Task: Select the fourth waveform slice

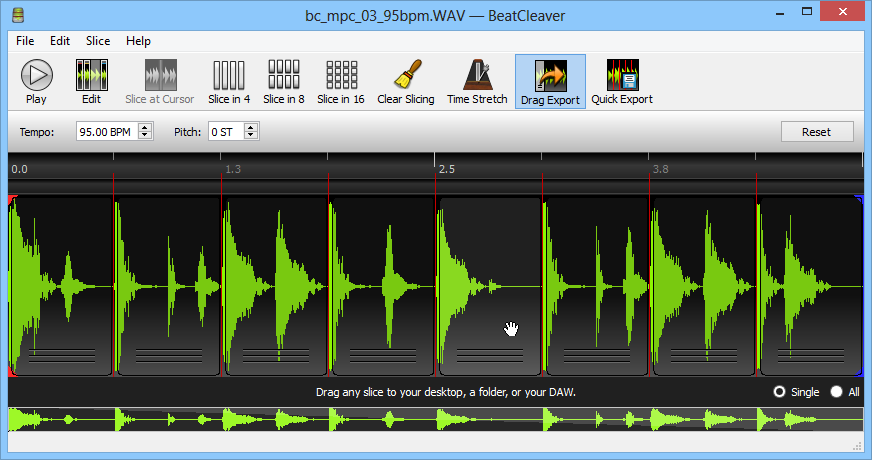Action: [x=382, y=286]
